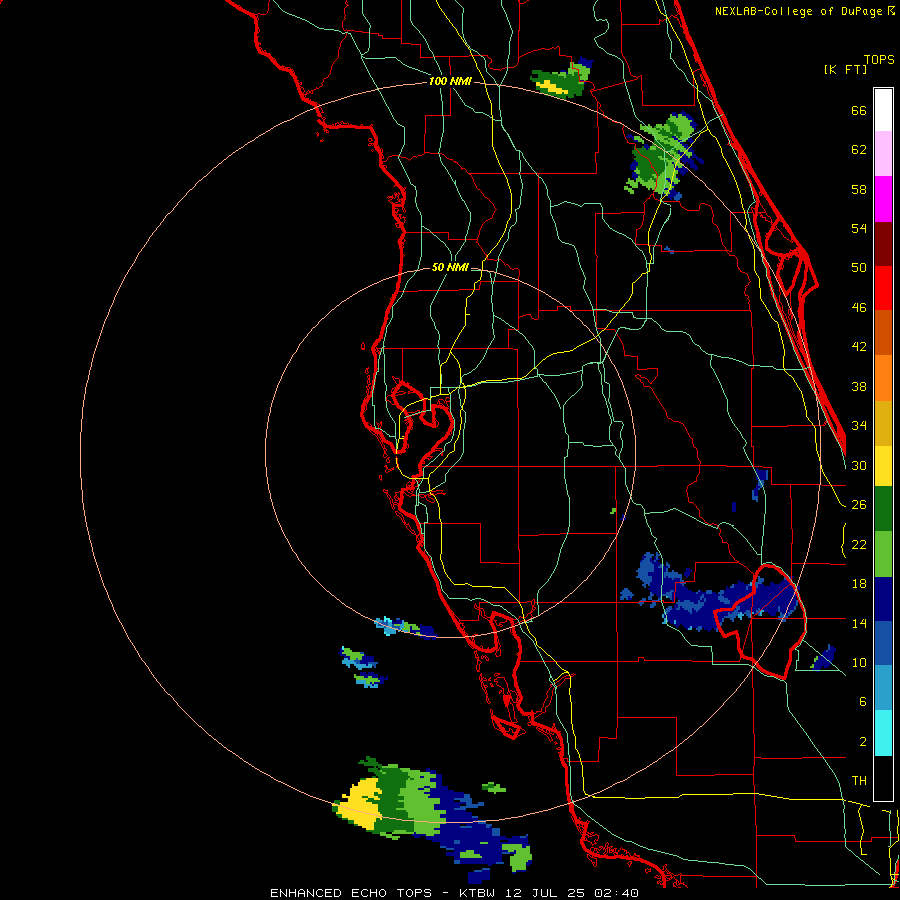
Task: Click the bright yellow legend swatch
Action: click(883, 466)
